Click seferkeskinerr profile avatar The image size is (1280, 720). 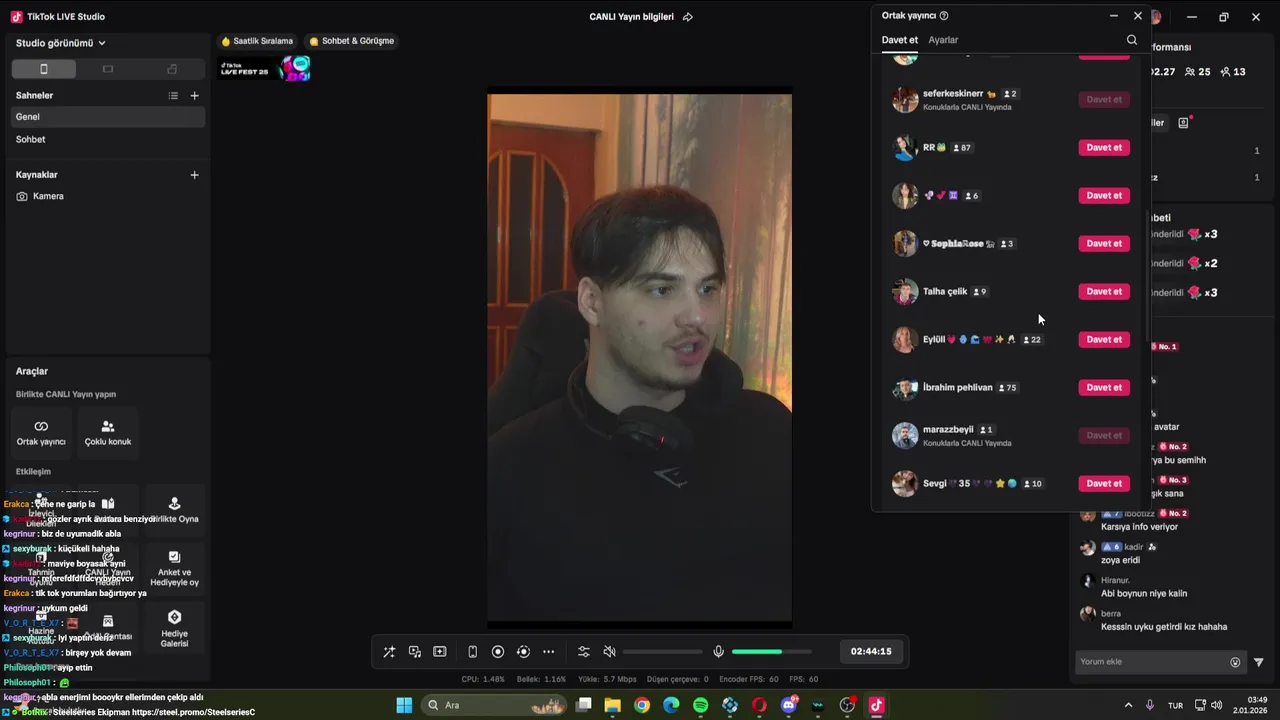(x=905, y=99)
